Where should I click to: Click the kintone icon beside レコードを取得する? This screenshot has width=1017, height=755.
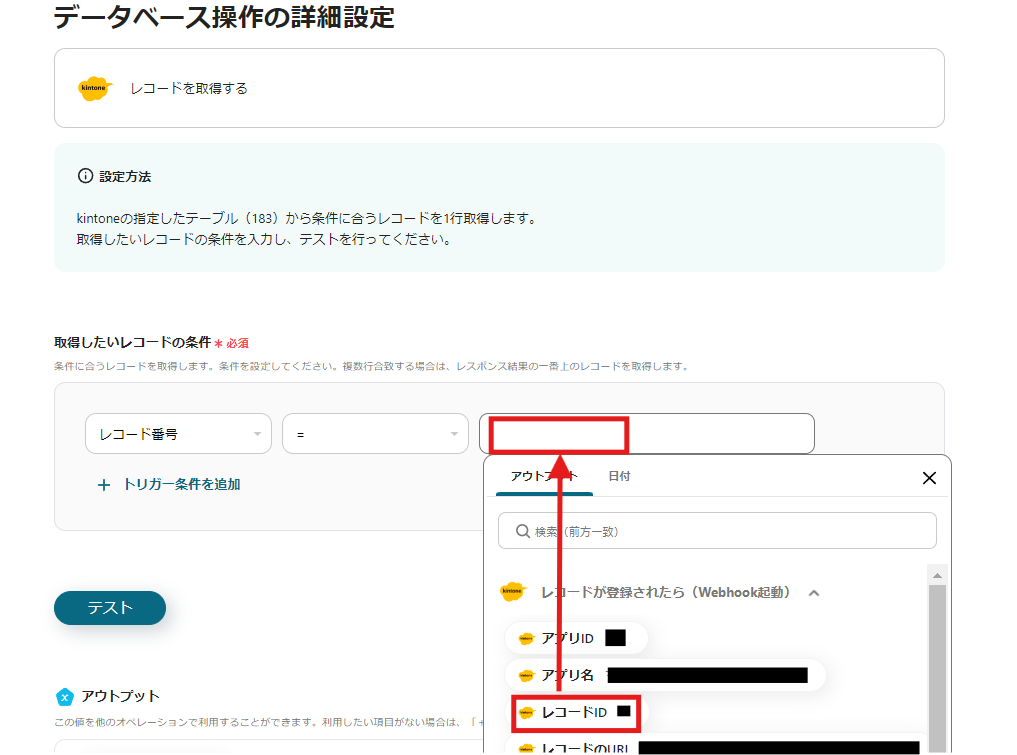[94, 88]
